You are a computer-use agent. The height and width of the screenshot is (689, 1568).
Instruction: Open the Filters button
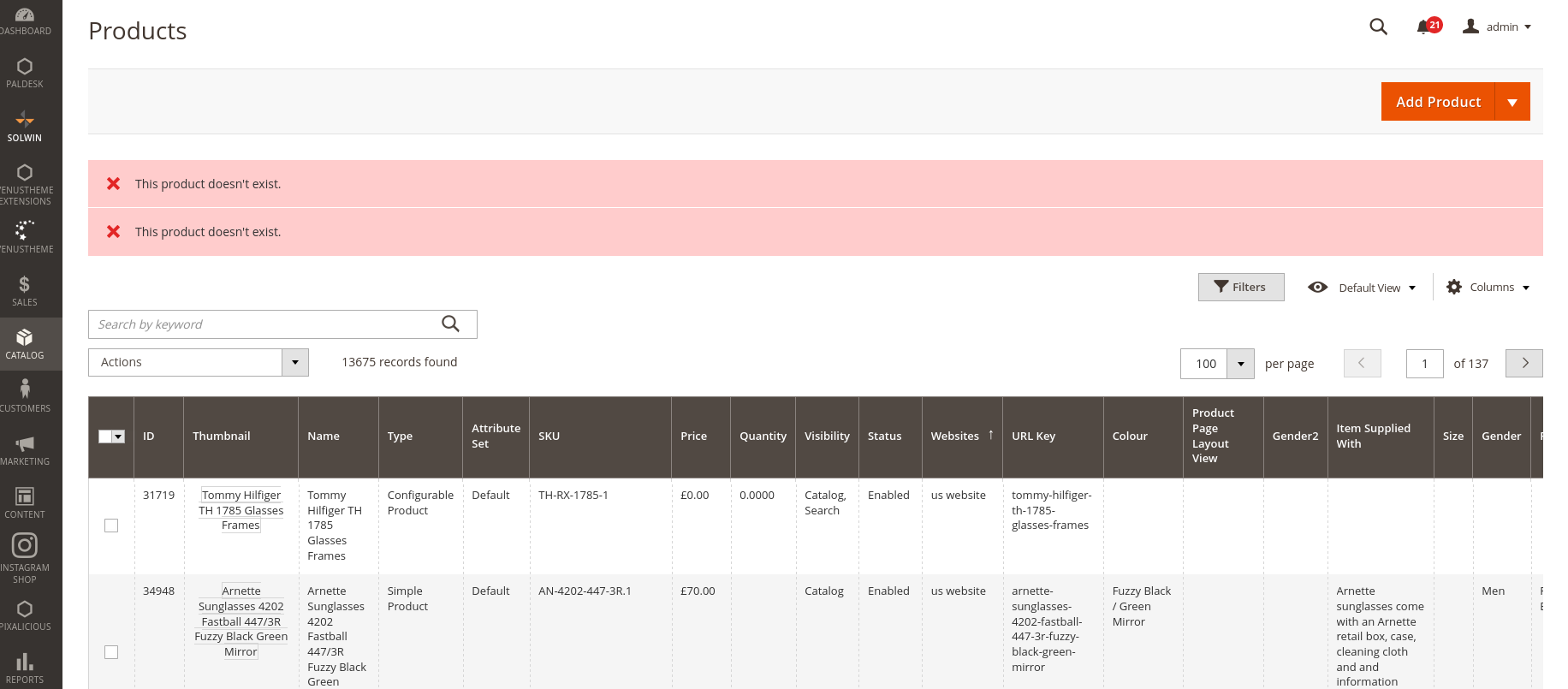[x=1241, y=287]
